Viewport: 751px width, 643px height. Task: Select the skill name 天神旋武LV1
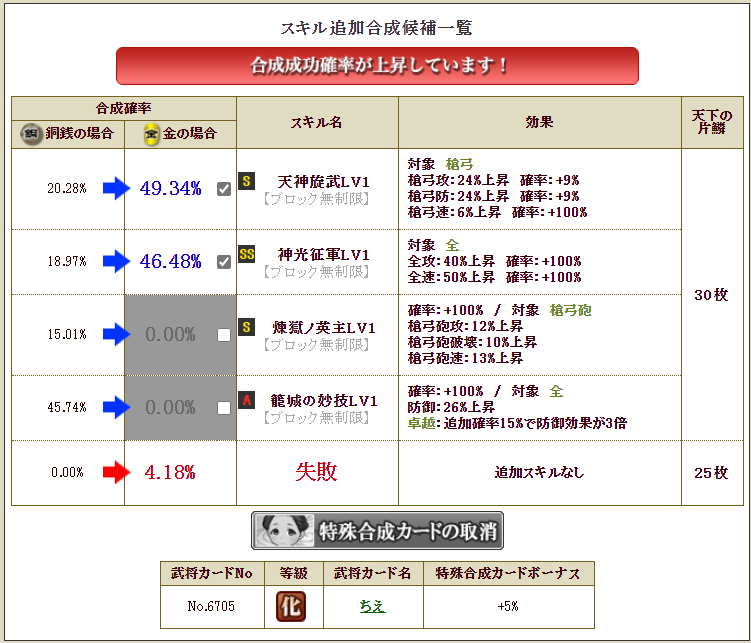pyautogui.click(x=323, y=182)
